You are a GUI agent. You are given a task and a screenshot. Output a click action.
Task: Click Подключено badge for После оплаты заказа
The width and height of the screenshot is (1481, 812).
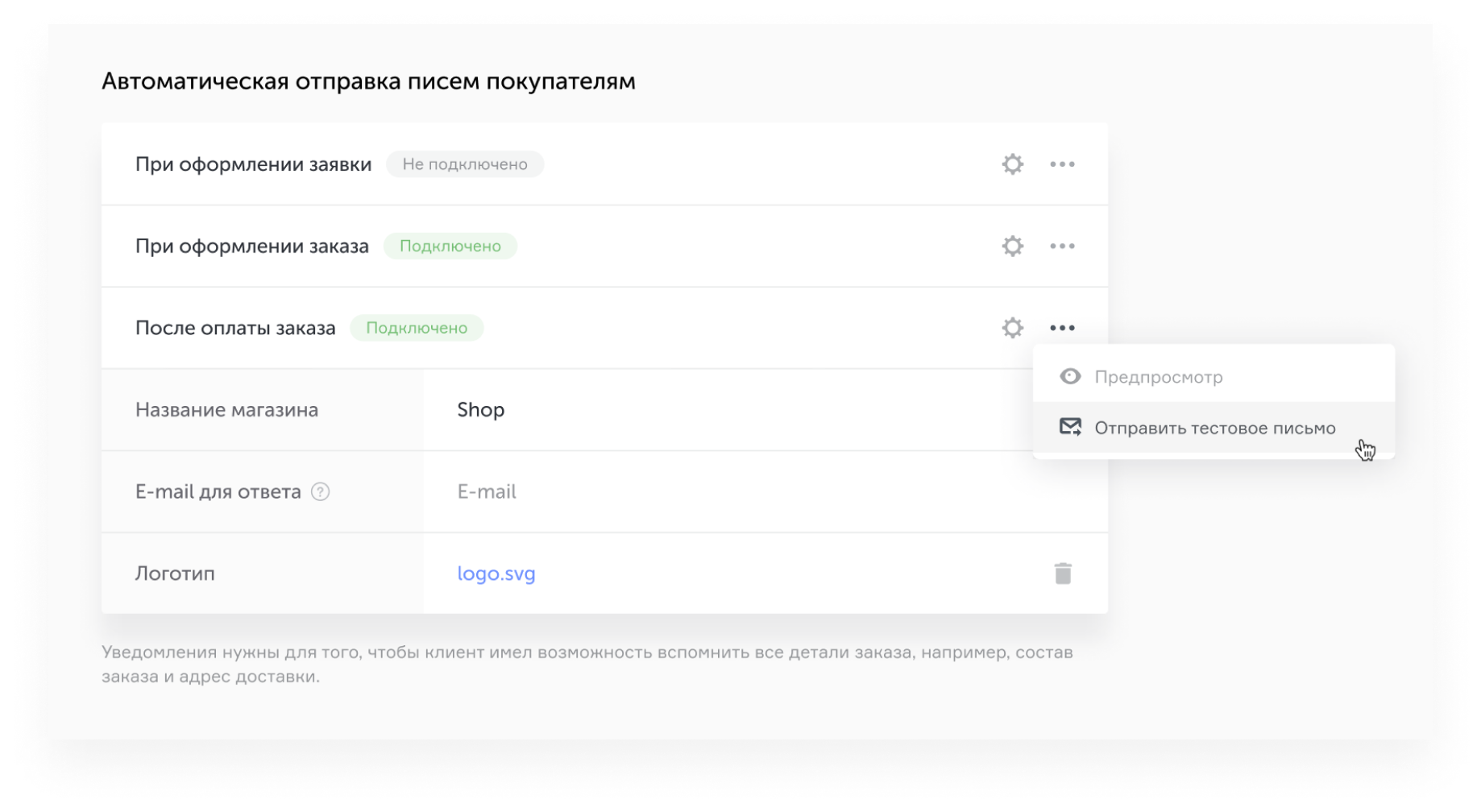click(417, 328)
